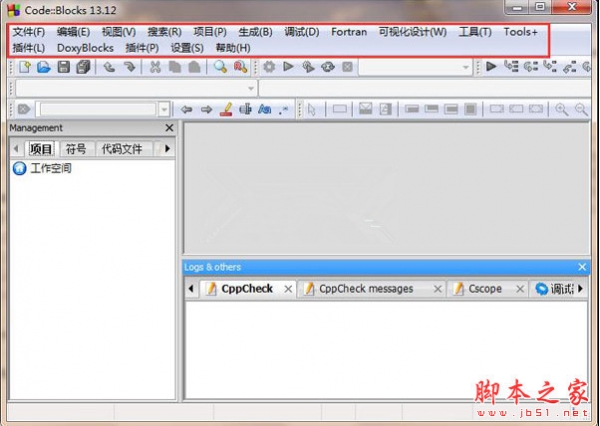Open the 帮助(H) menu
600x426 pixels.
click(233, 48)
